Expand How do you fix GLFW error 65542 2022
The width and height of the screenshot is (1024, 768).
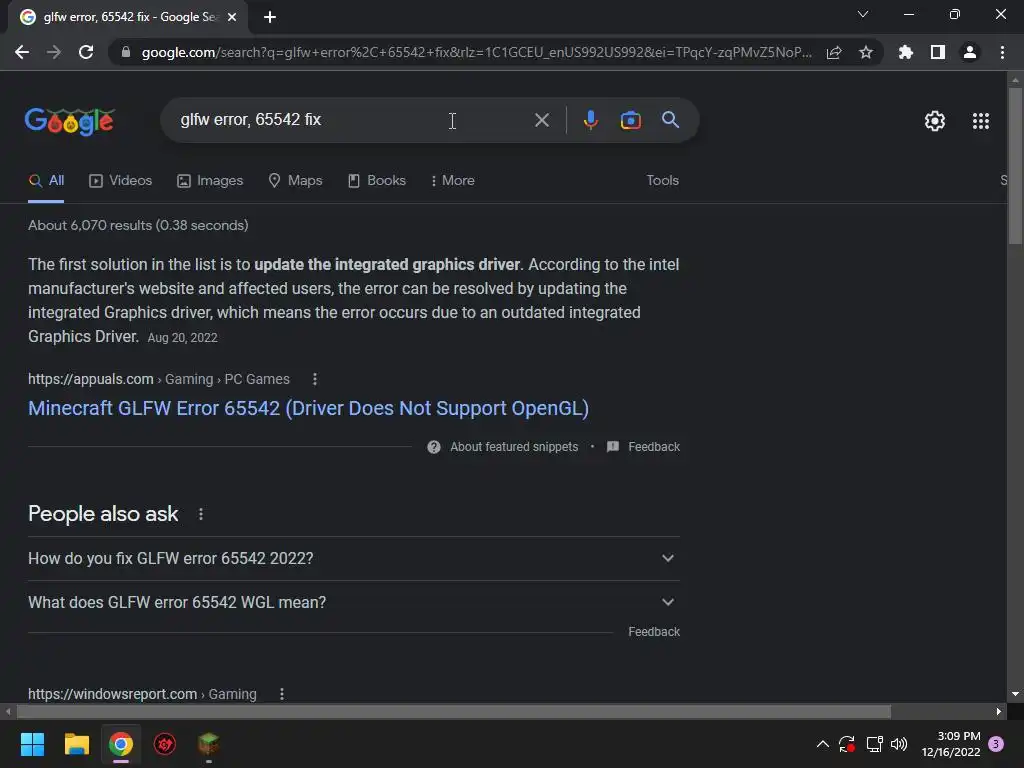(x=353, y=558)
